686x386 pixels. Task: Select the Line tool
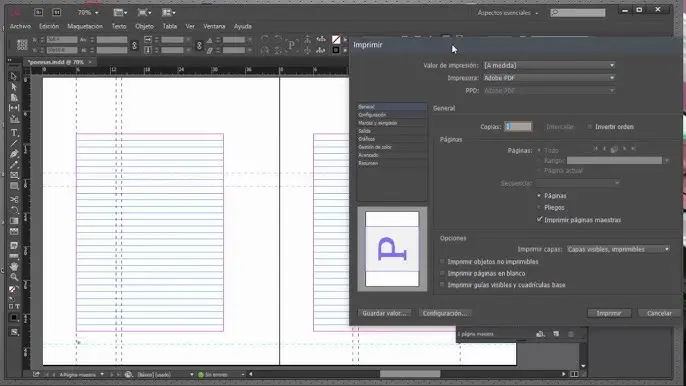(14, 144)
